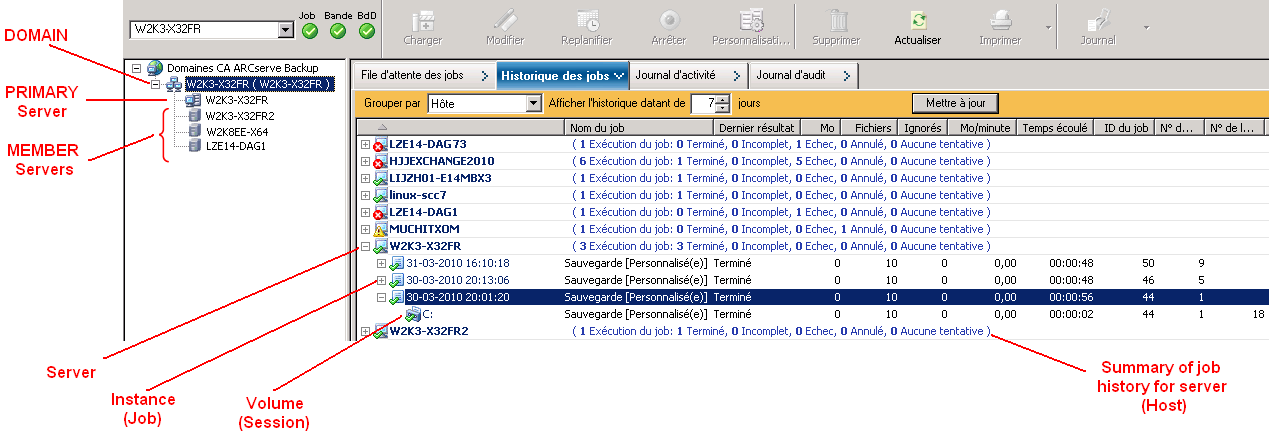Image resolution: width=1269 pixels, height=441 pixels.
Task: Click the LIJZH01-E14MBX3 host name
Action: (x=440, y=179)
